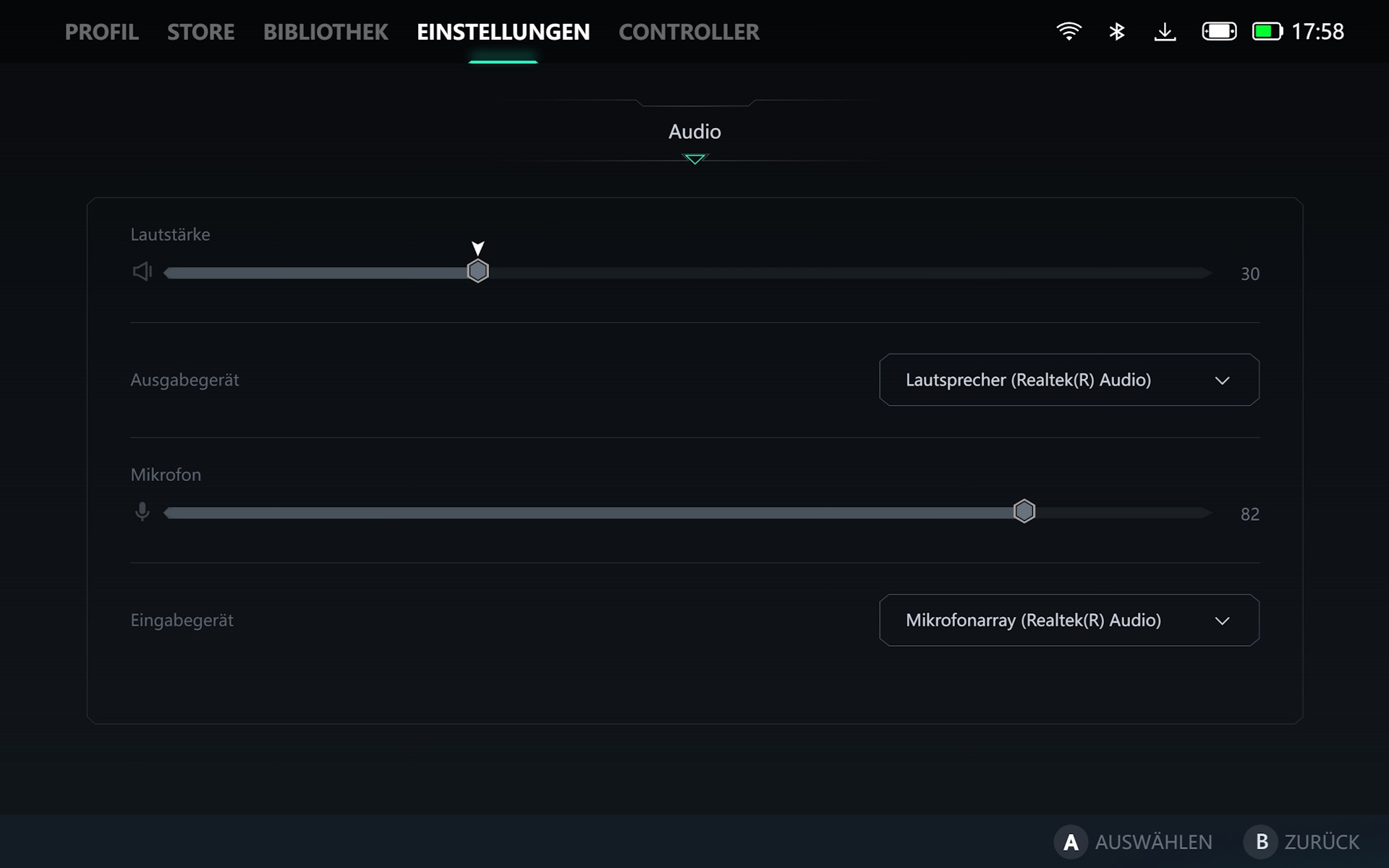Open the Ausgabegerät Lautsprecher dropdown
1389x868 pixels.
pos(1069,380)
